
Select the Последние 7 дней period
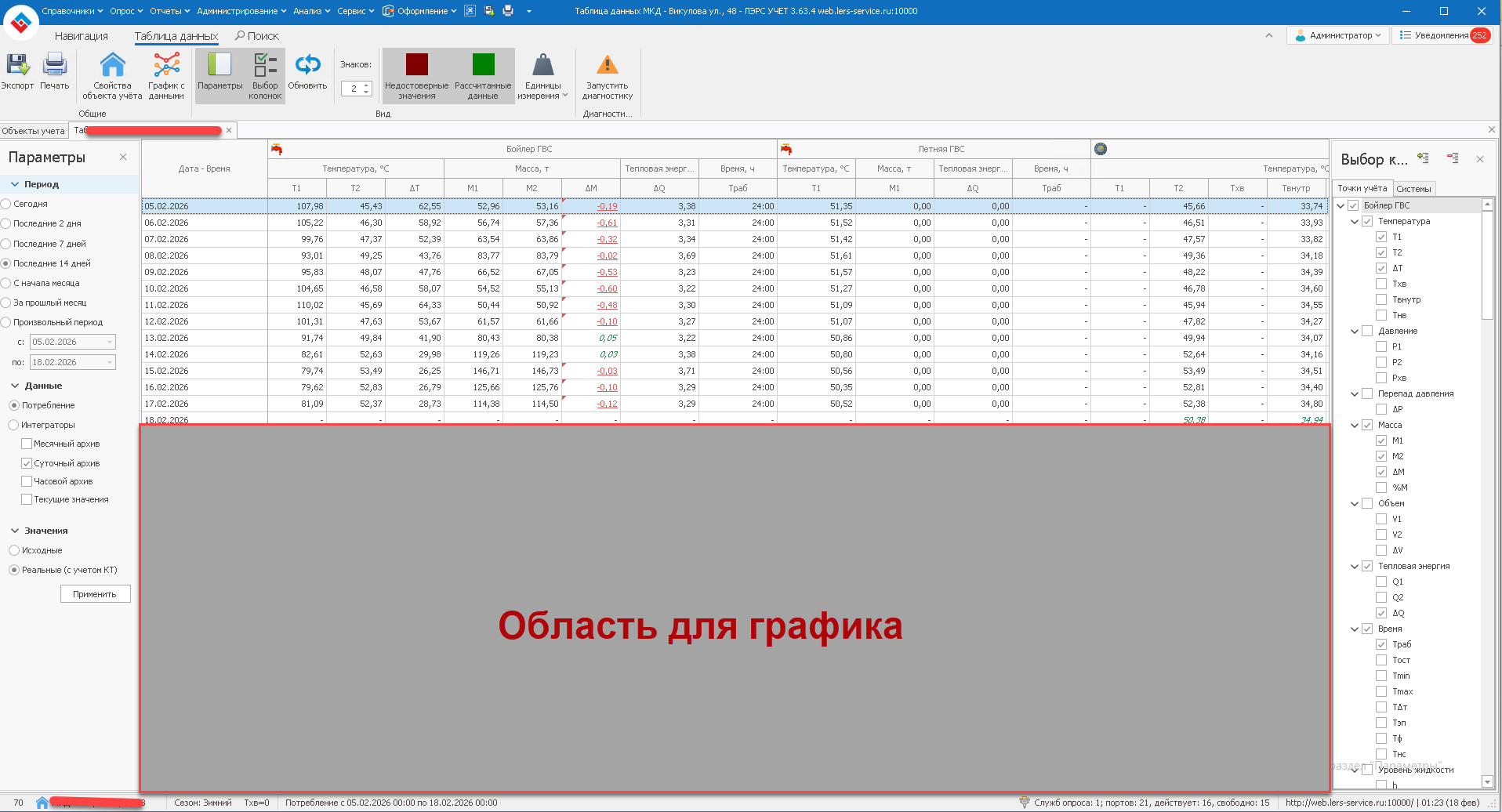[x=6, y=244]
